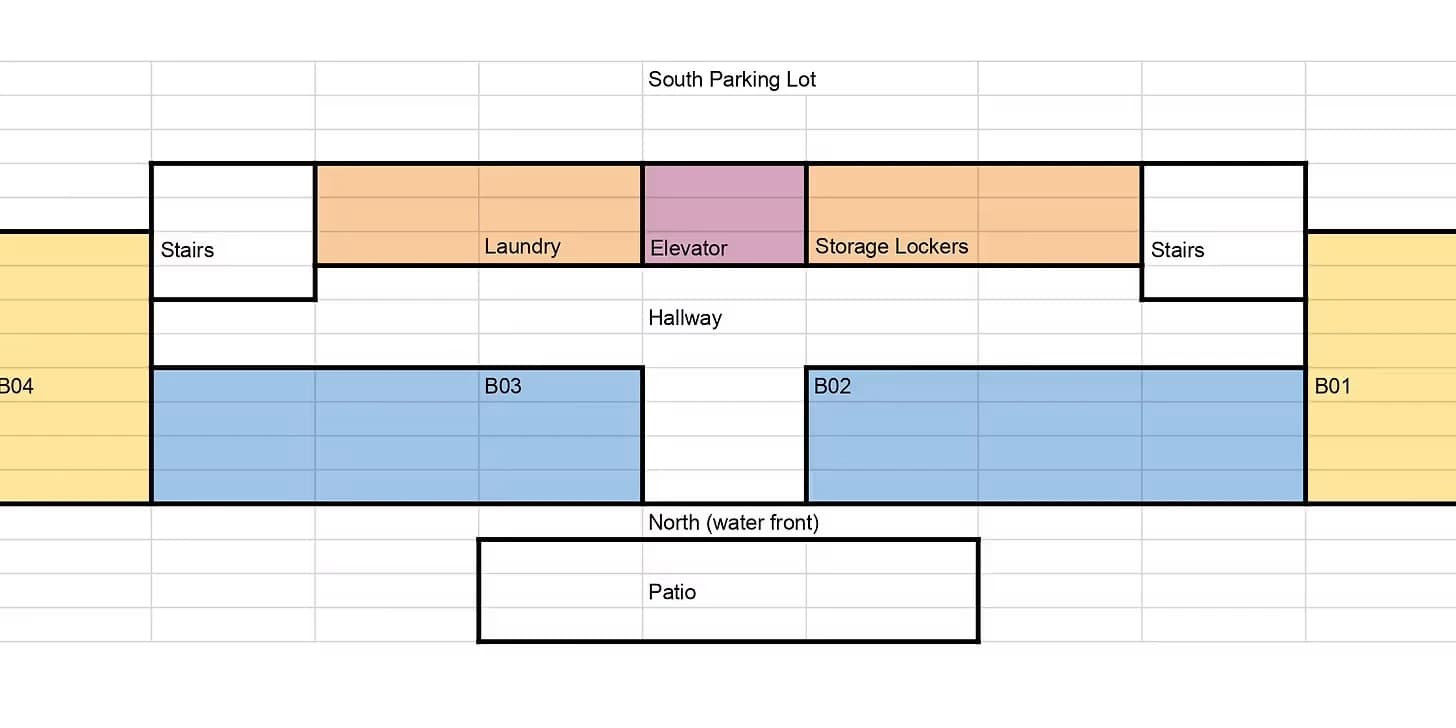Click the white gap between B03 and B02

coord(724,436)
